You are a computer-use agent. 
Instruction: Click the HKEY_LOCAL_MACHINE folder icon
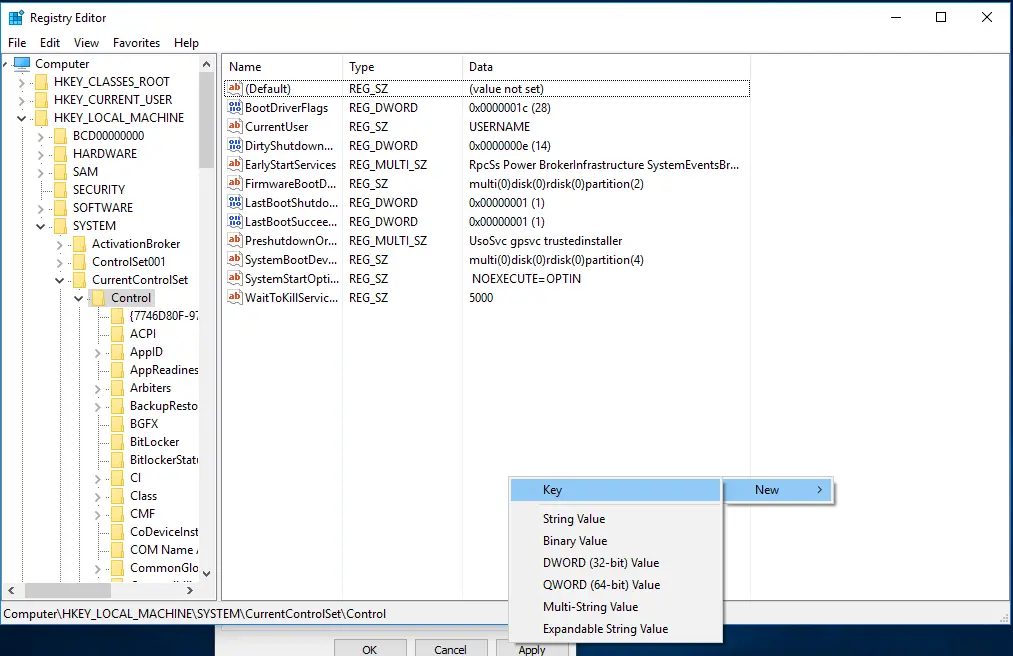coord(41,118)
